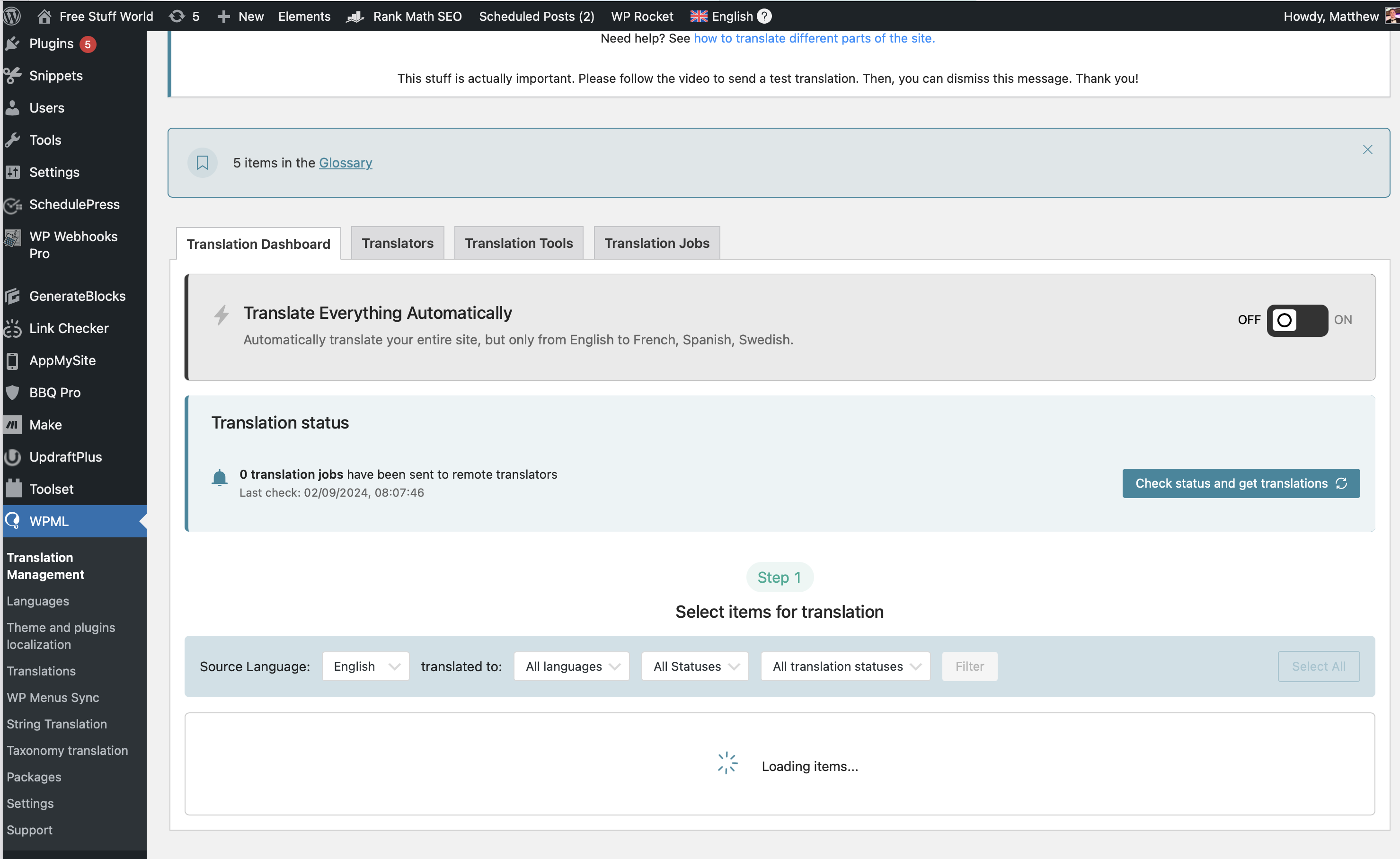
Task: Open Languages under WPML submenu
Action: click(x=37, y=601)
